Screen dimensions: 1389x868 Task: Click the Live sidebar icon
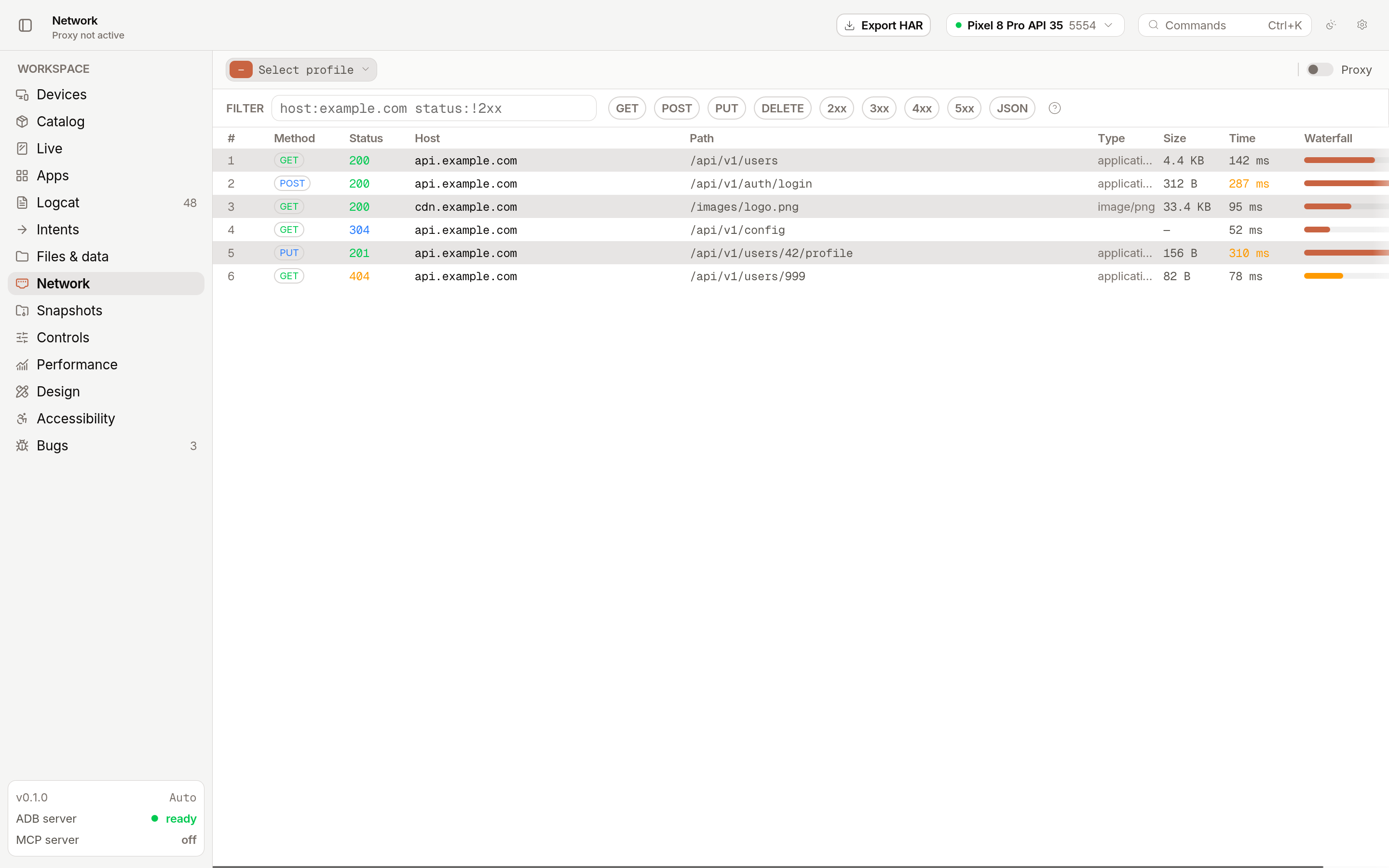(22, 149)
